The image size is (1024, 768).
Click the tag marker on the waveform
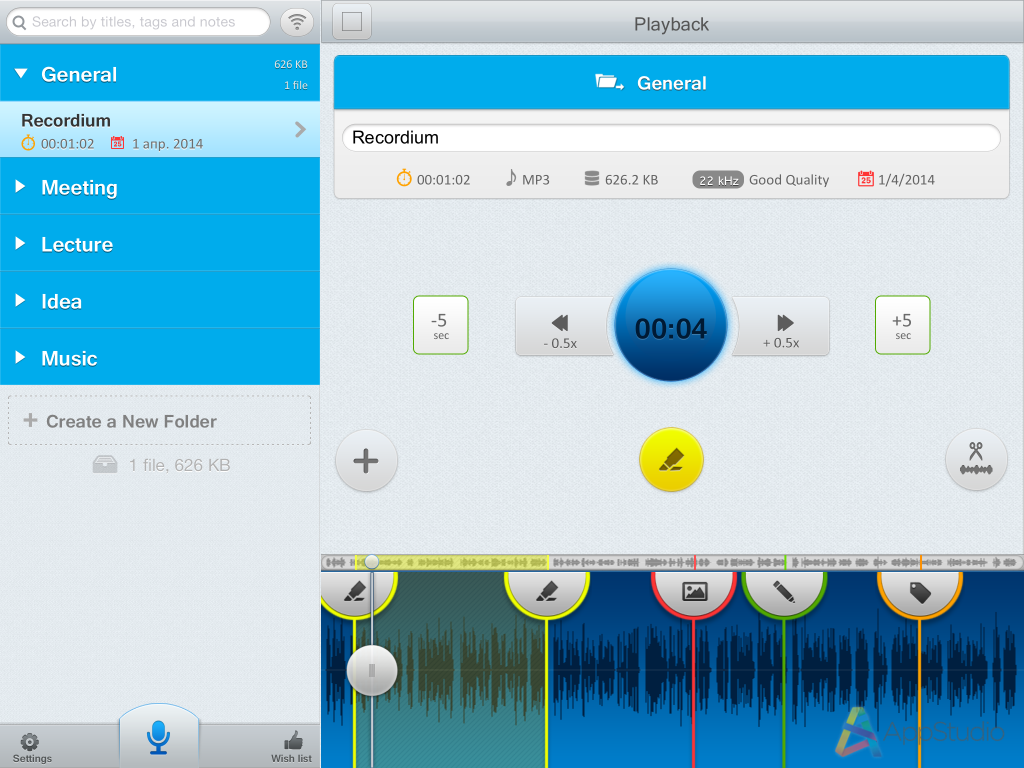point(921,590)
